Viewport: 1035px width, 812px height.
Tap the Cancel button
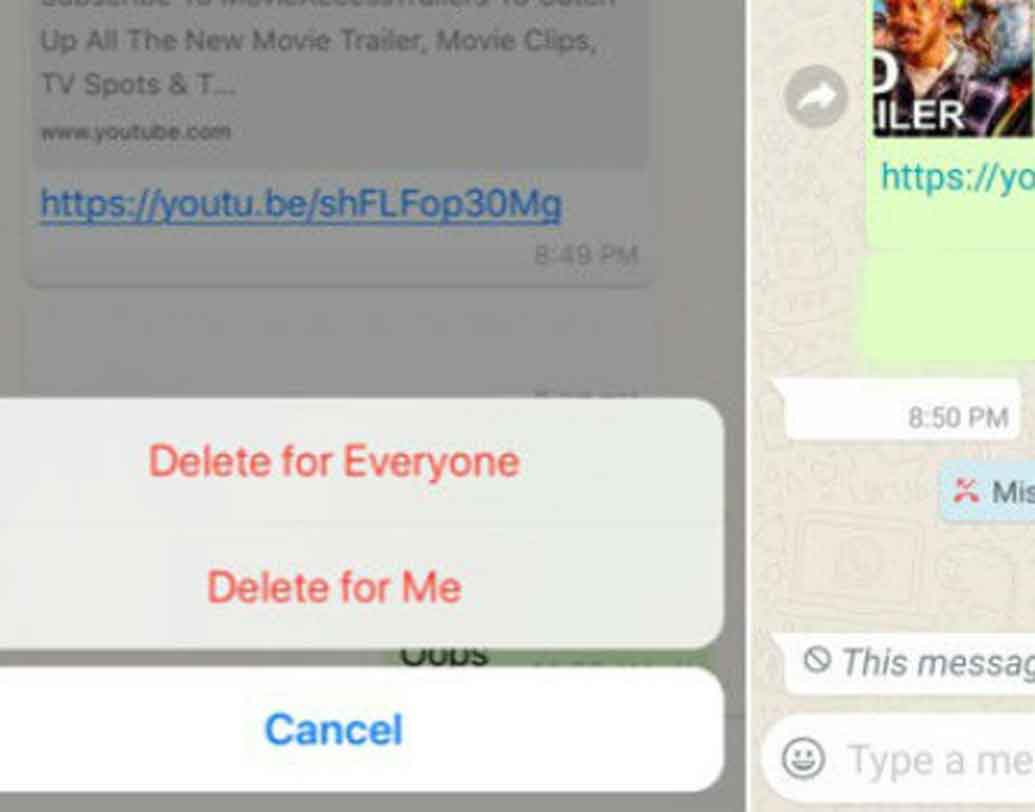(334, 729)
